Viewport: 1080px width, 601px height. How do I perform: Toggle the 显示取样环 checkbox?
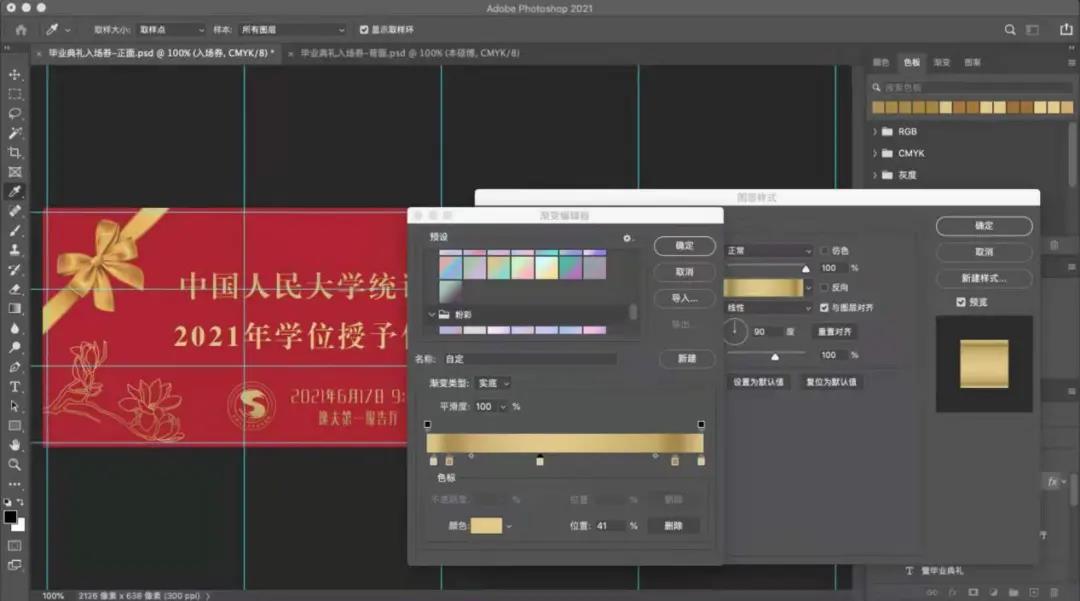(x=364, y=30)
